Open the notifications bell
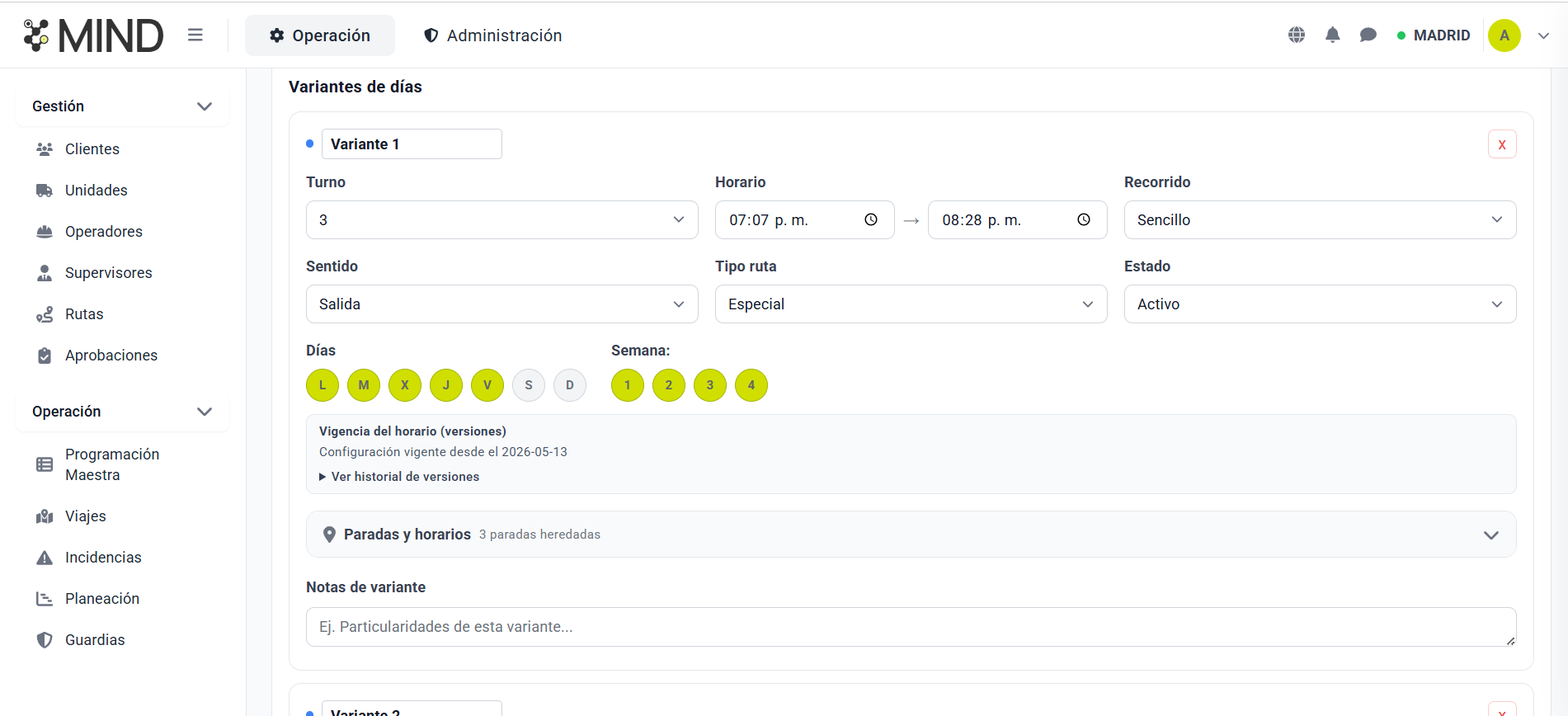Image resolution: width=1568 pixels, height=716 pixels. 1333,35
